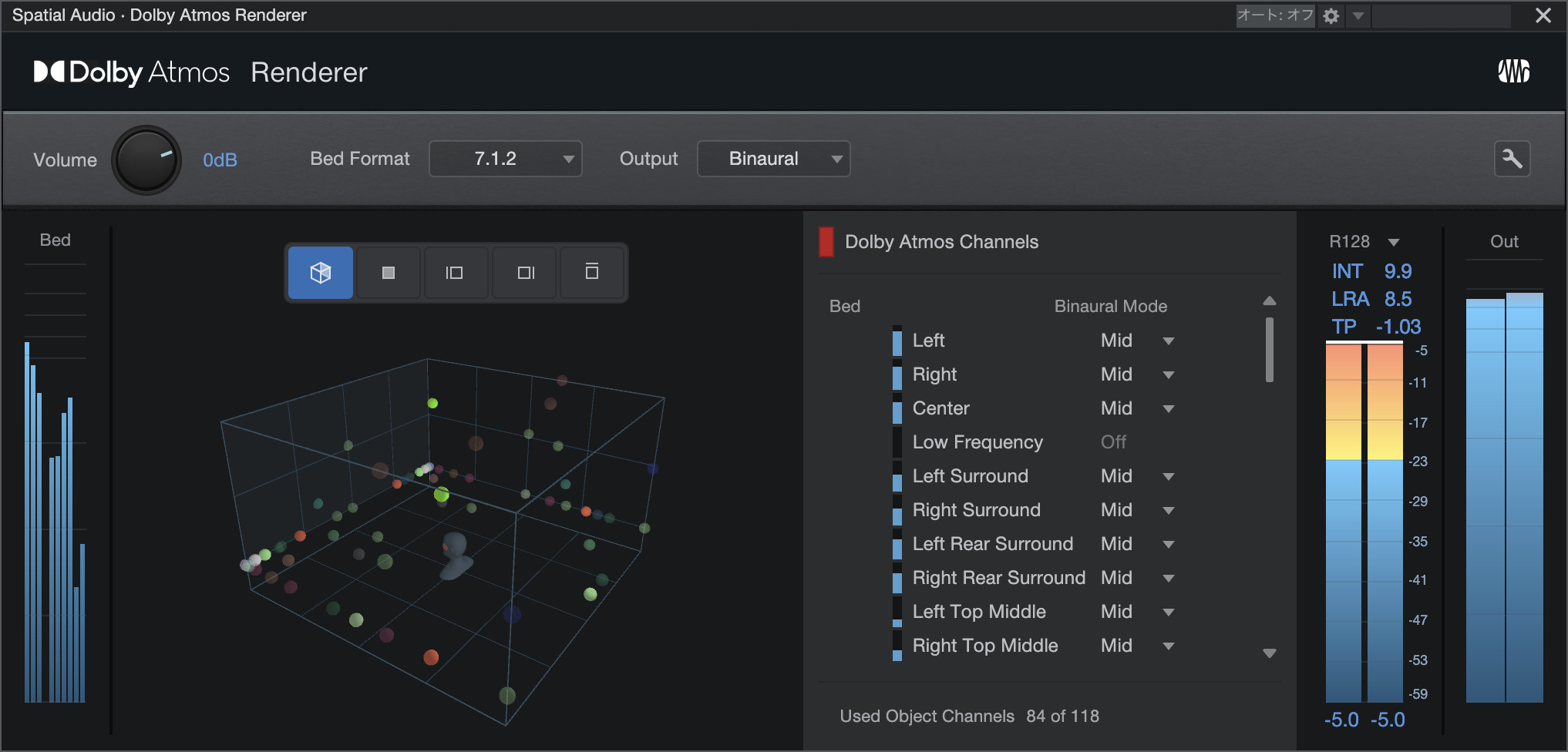Select the Low Frequency channel row
The height and width of the screenshot is (752, 1568).
coord(1034,442)
